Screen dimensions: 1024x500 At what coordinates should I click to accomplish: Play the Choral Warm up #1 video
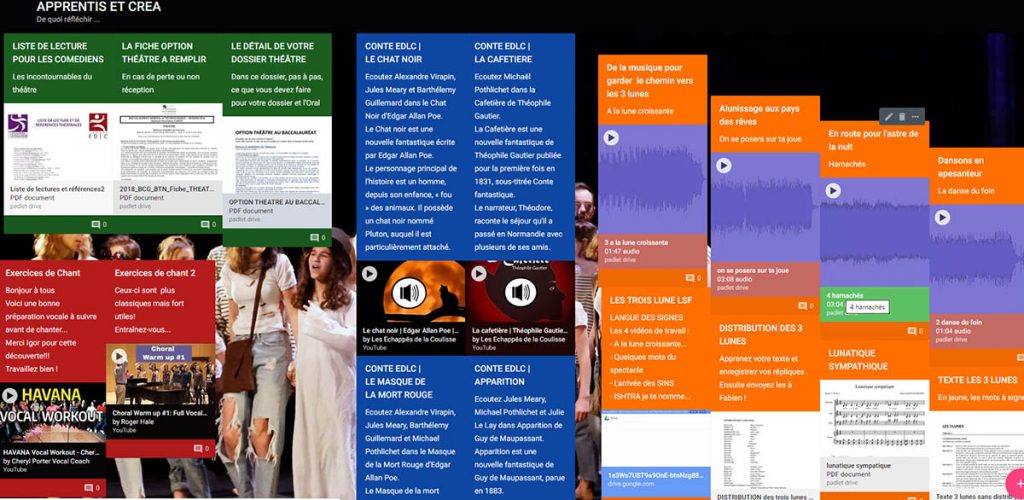click(x=120, y=356)
